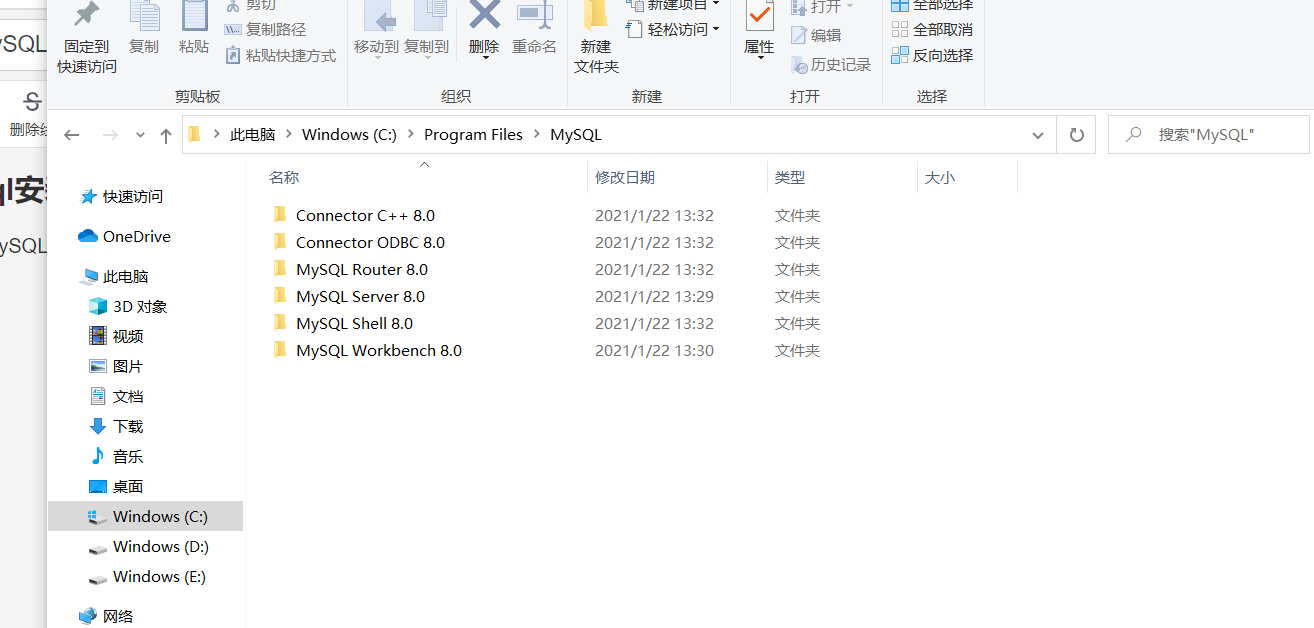1314x628 pixels.
Task: Open the MySQL Server 8.0 folder
Action: point(360,296)
